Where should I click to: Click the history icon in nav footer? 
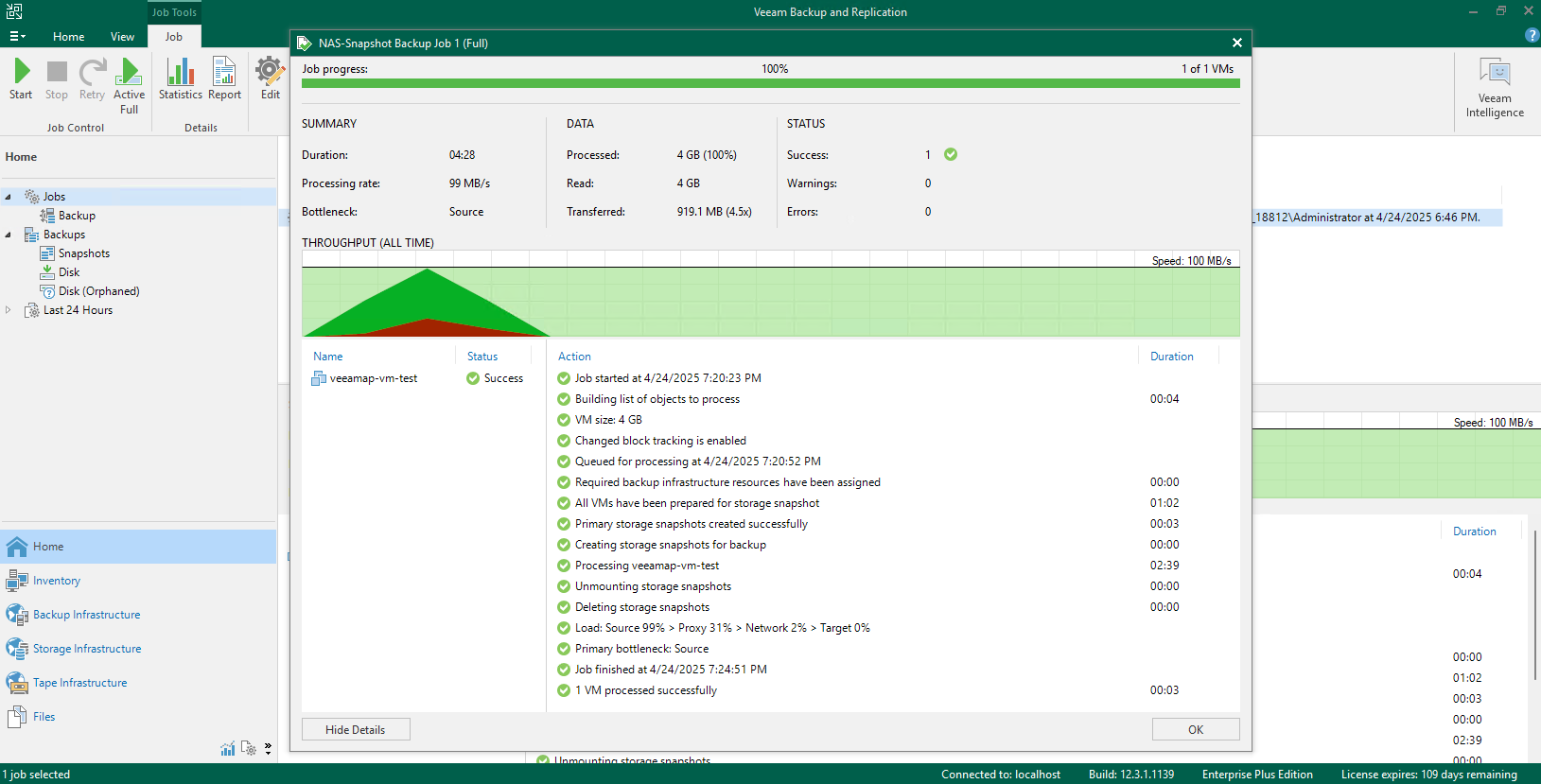pyautogui.click(x=228, y=748)
